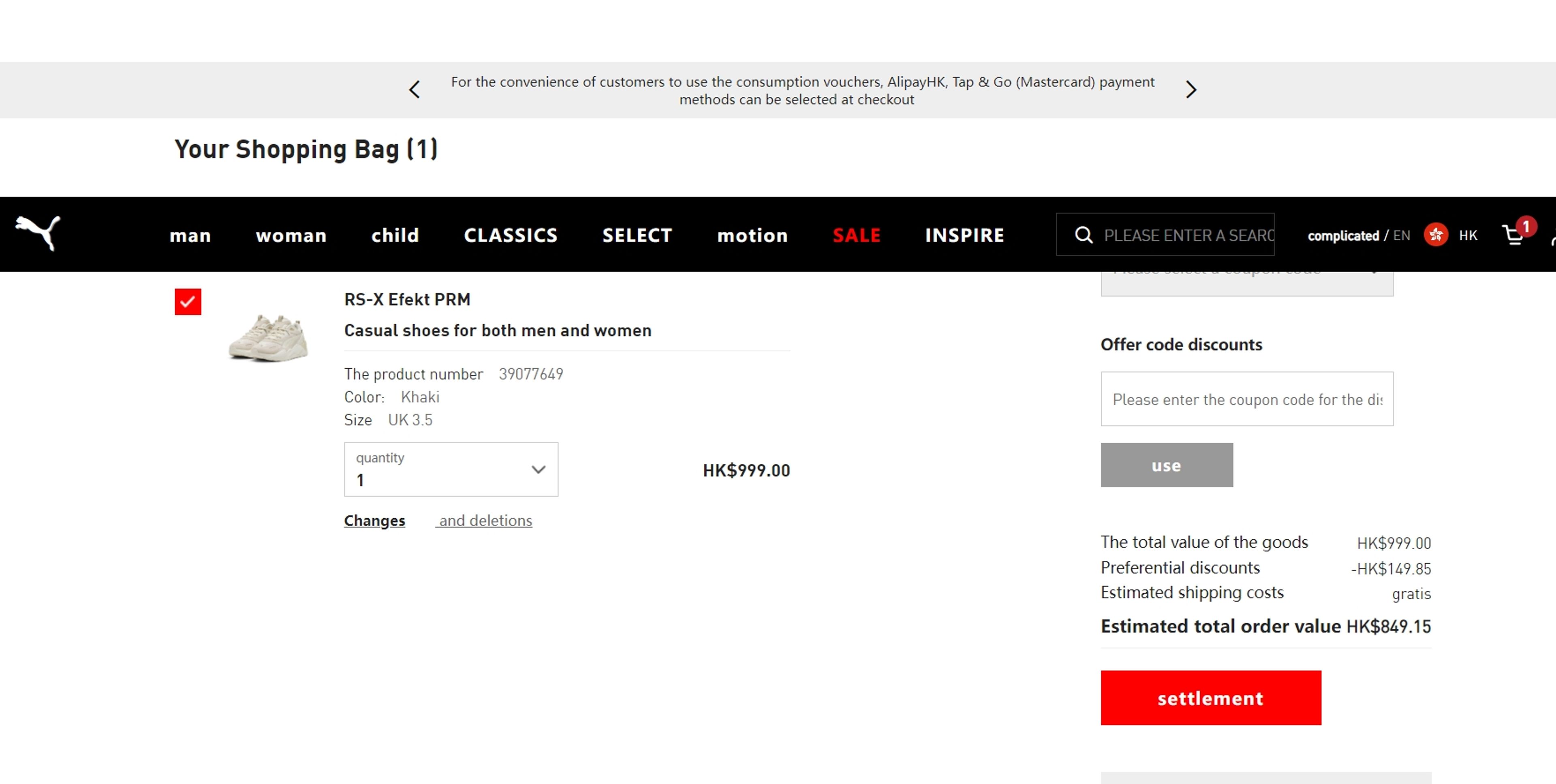The width and height of the screenshot is (1556, 784).
Task: Open the quantity dropdown
Action: tap(451, 469)
